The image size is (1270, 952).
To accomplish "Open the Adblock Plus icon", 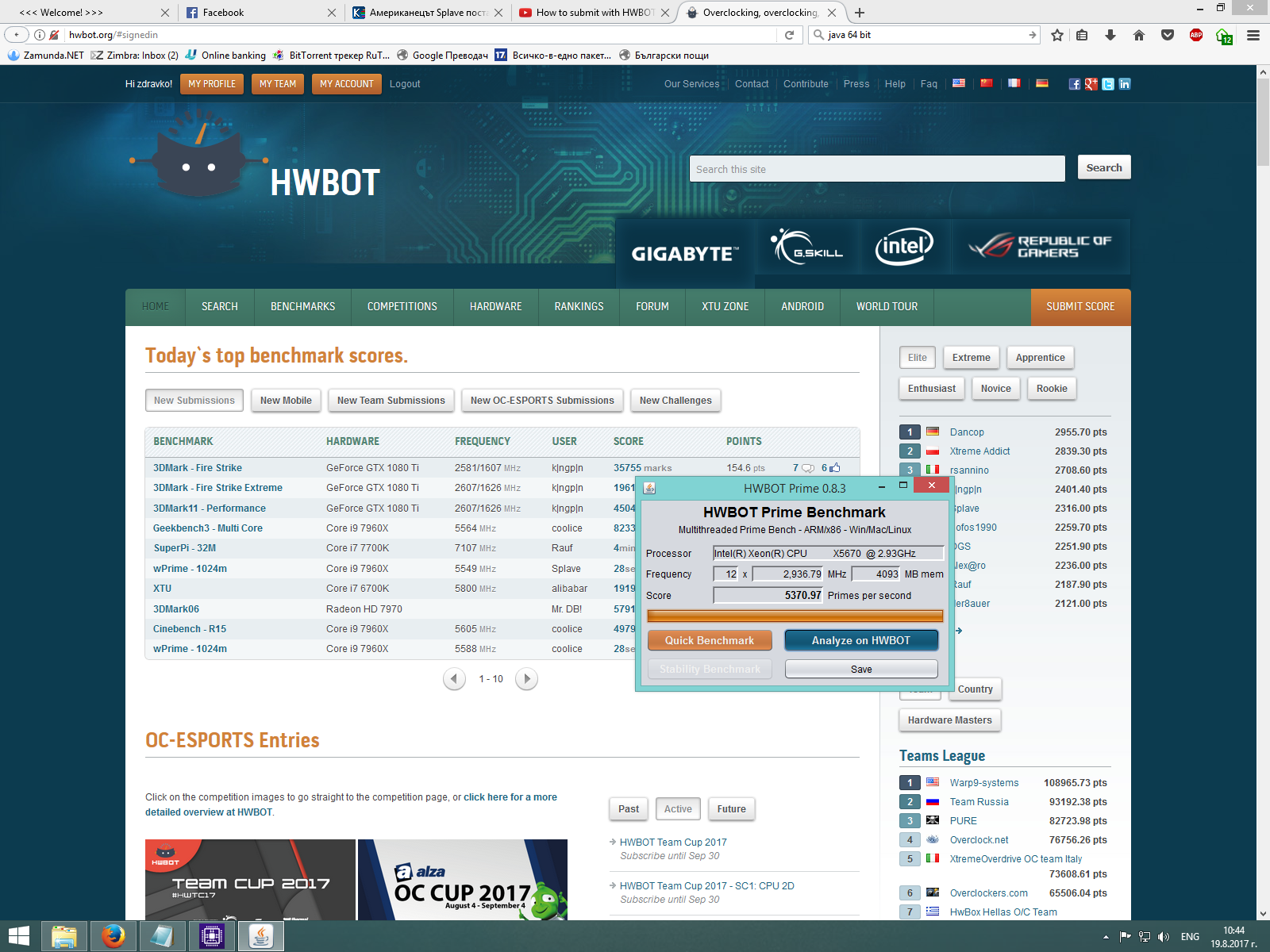I will [x=1196, y=35].
